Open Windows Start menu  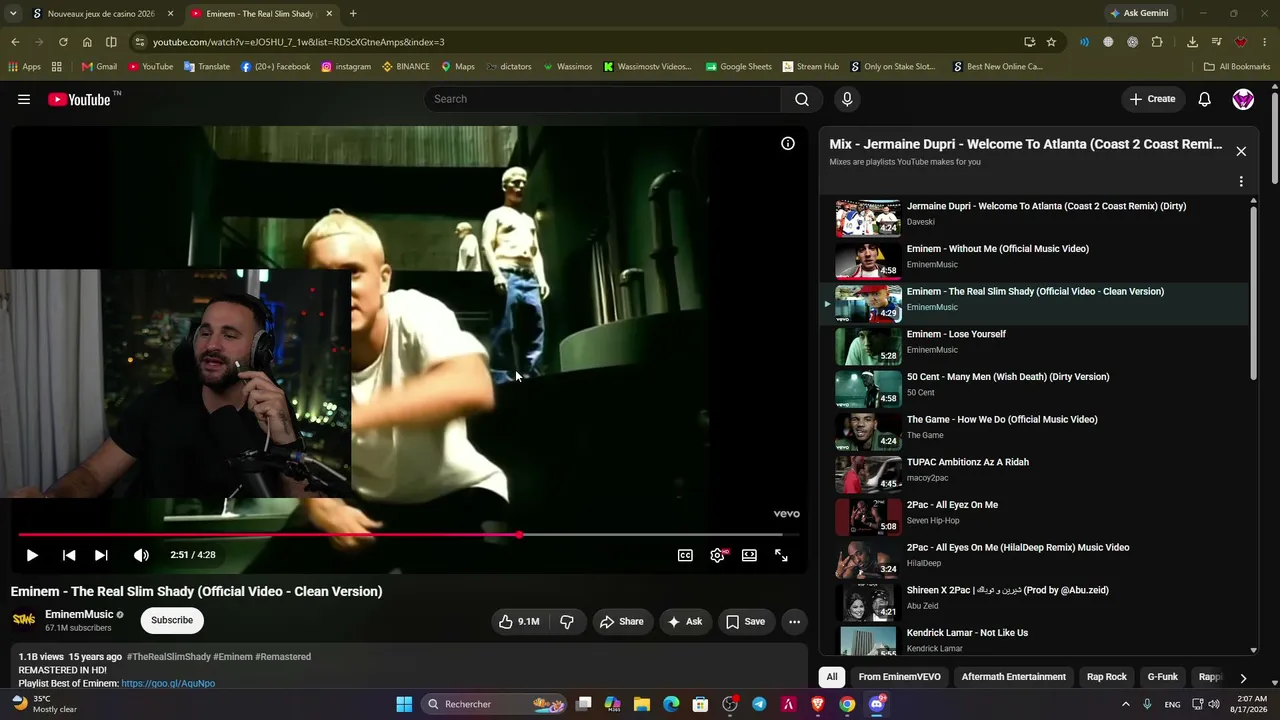pyautogui.click(x=404, y=704)
